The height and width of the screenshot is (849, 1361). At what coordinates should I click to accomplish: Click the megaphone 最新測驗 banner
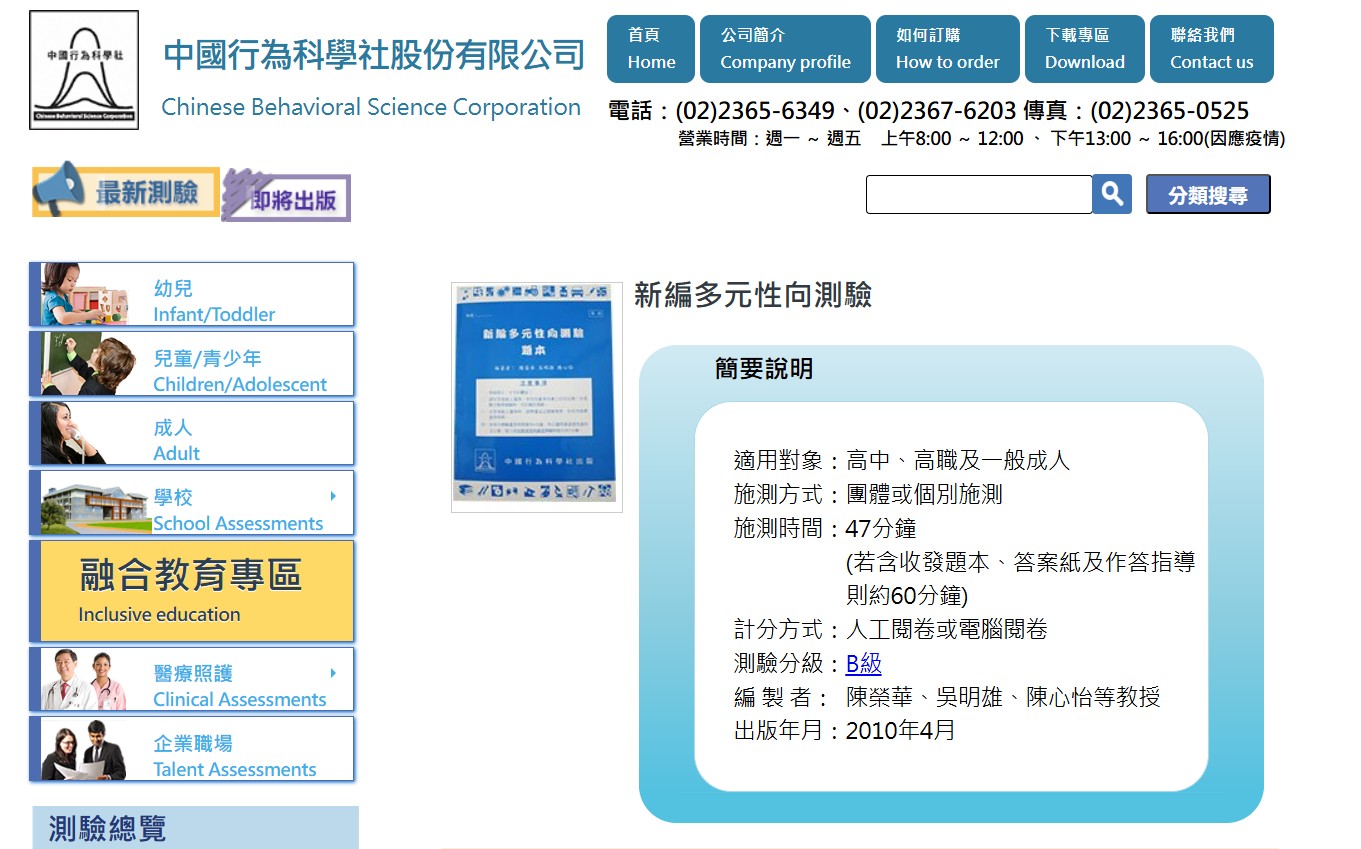pyautogui.click(x=125, y=190)
